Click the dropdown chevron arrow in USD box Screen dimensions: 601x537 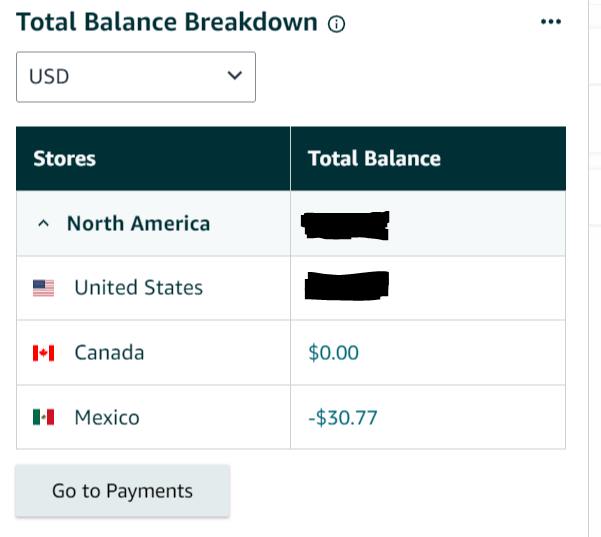[x=235, y=75]
